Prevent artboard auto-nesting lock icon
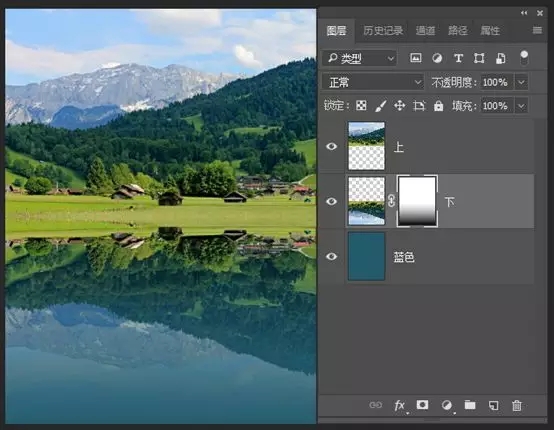This screenshot has height=430, width=554. coord(419,106)
